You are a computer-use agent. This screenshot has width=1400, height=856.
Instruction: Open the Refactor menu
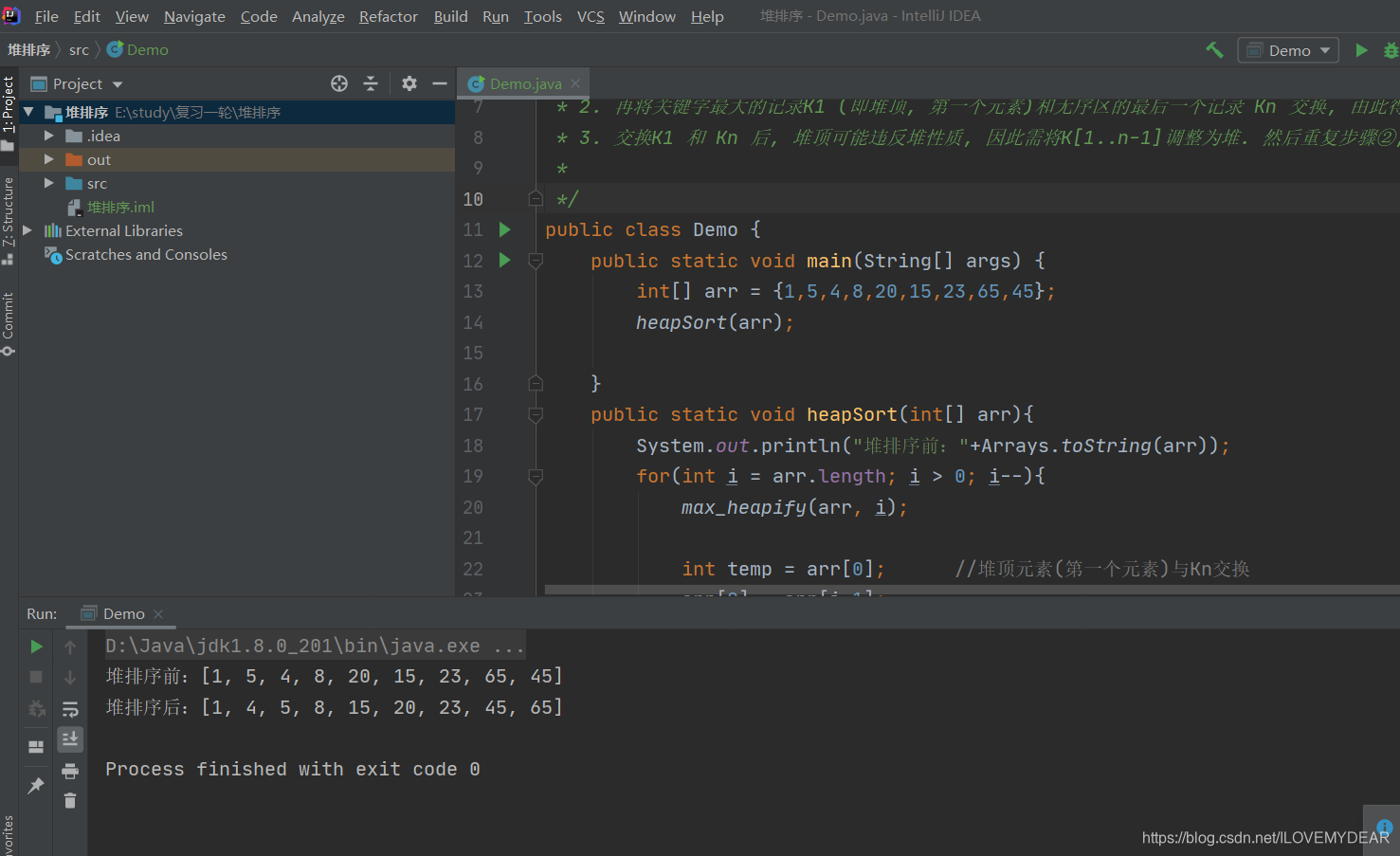(388, 16)
